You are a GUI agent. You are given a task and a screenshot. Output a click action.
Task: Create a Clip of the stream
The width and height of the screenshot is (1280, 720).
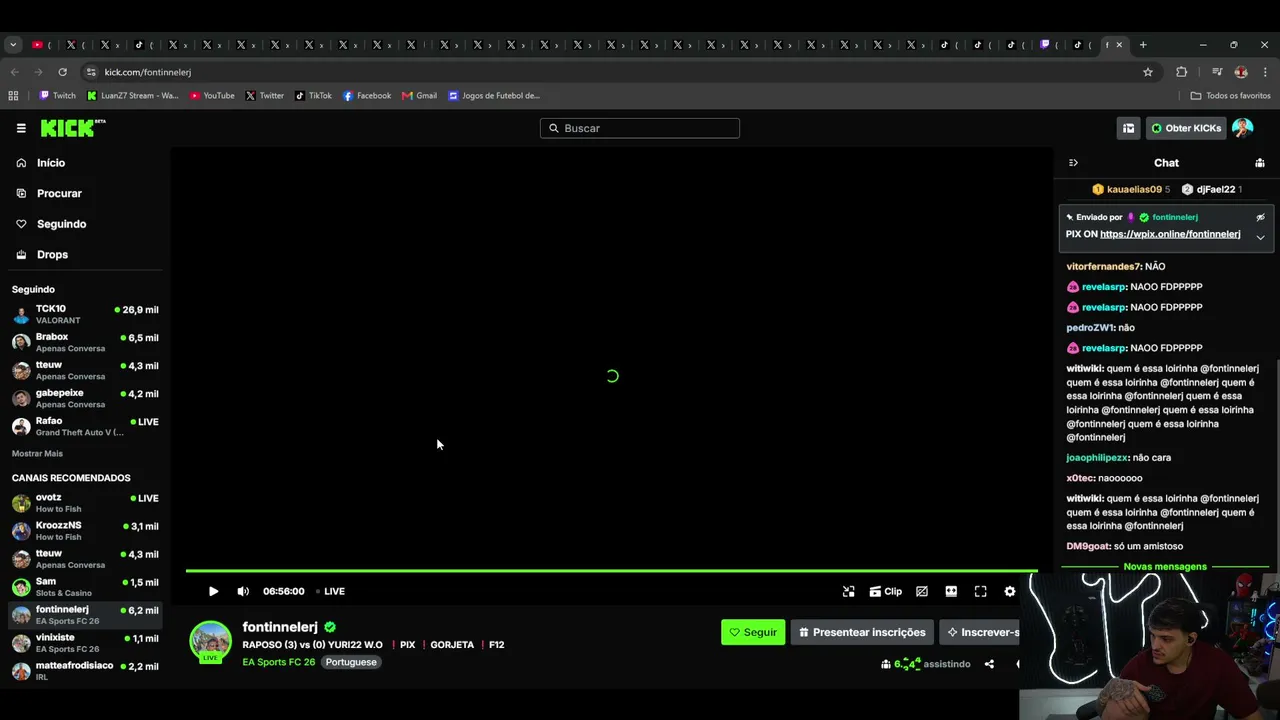886,591
